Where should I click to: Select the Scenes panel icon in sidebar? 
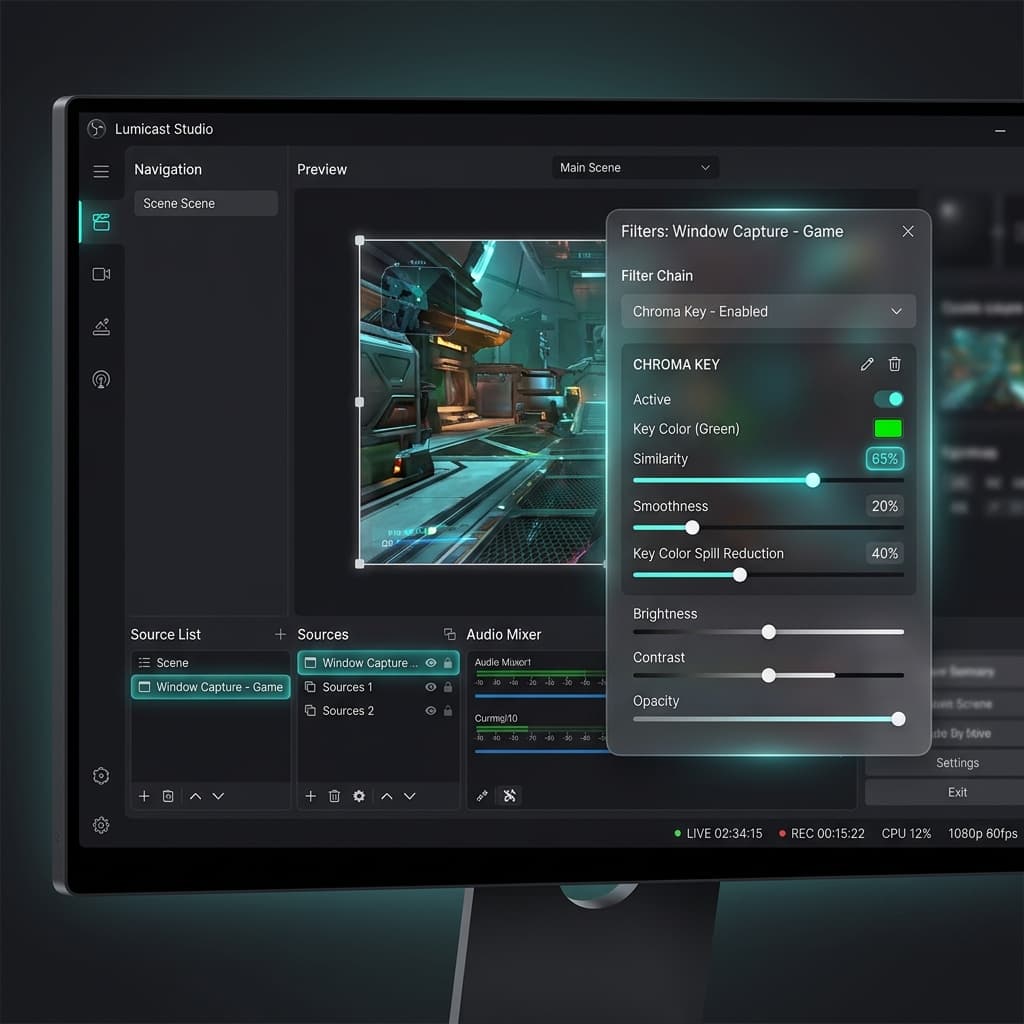click(x=100, y=222)
